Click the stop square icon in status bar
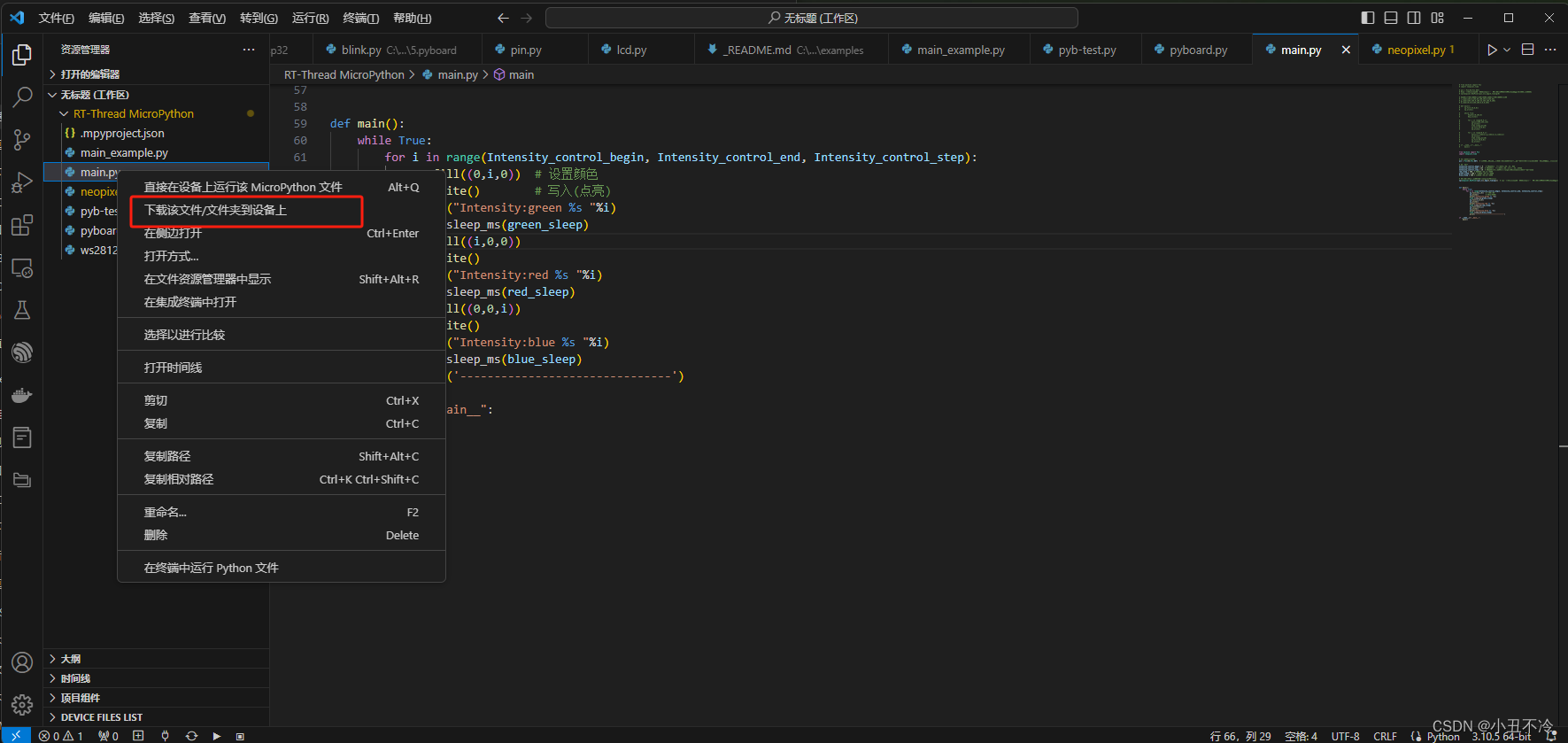The width and height of the screenshot is (1568, 743). tap(240, 736)
